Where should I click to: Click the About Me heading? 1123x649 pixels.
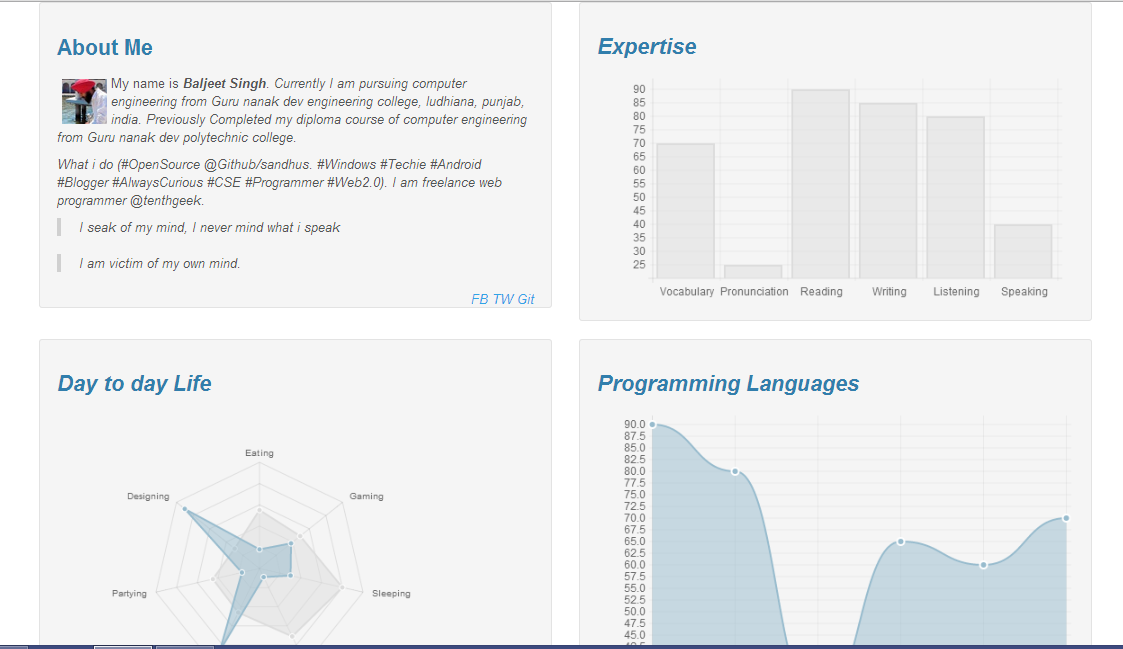tap(105, 47)
